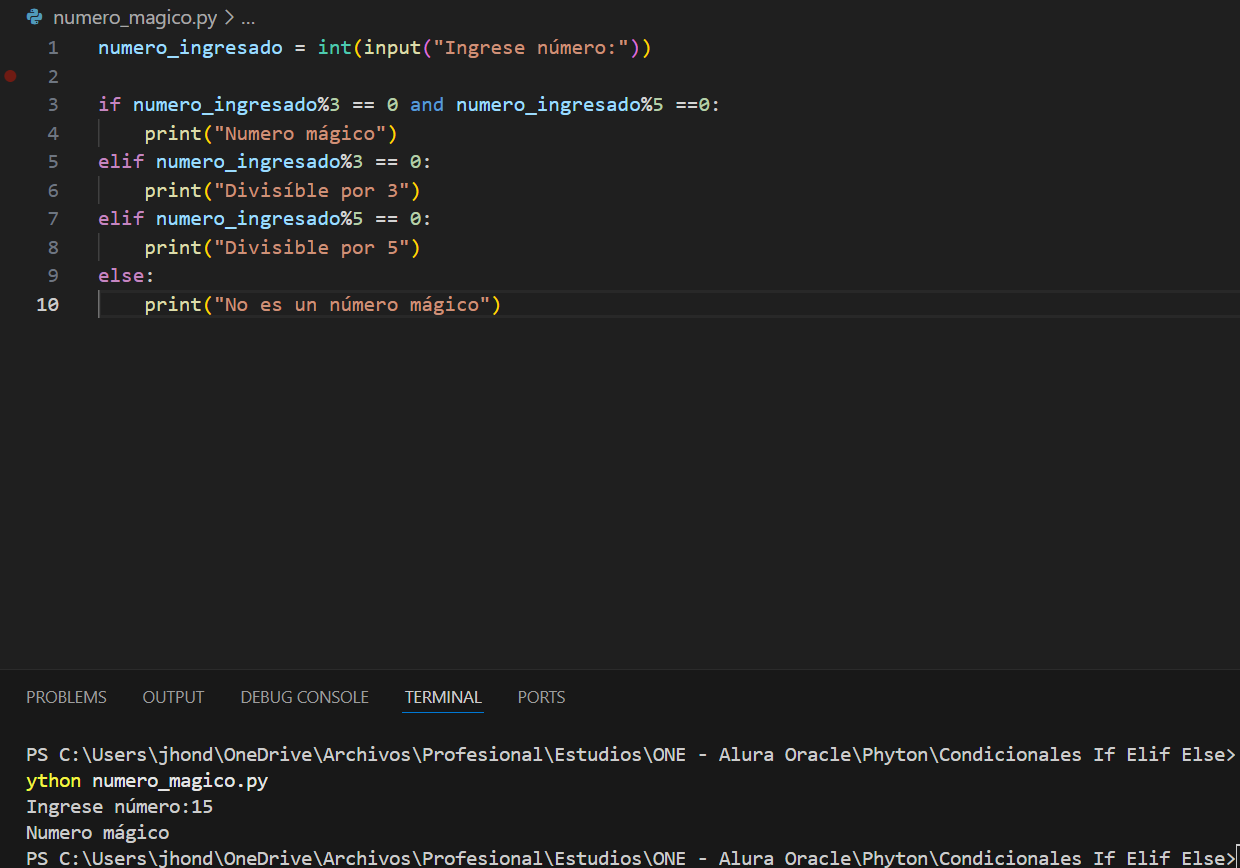Click the terminal output "Ingrese número:15"
The width and height of the screenshot is (1240, 868).
[119, 807]
